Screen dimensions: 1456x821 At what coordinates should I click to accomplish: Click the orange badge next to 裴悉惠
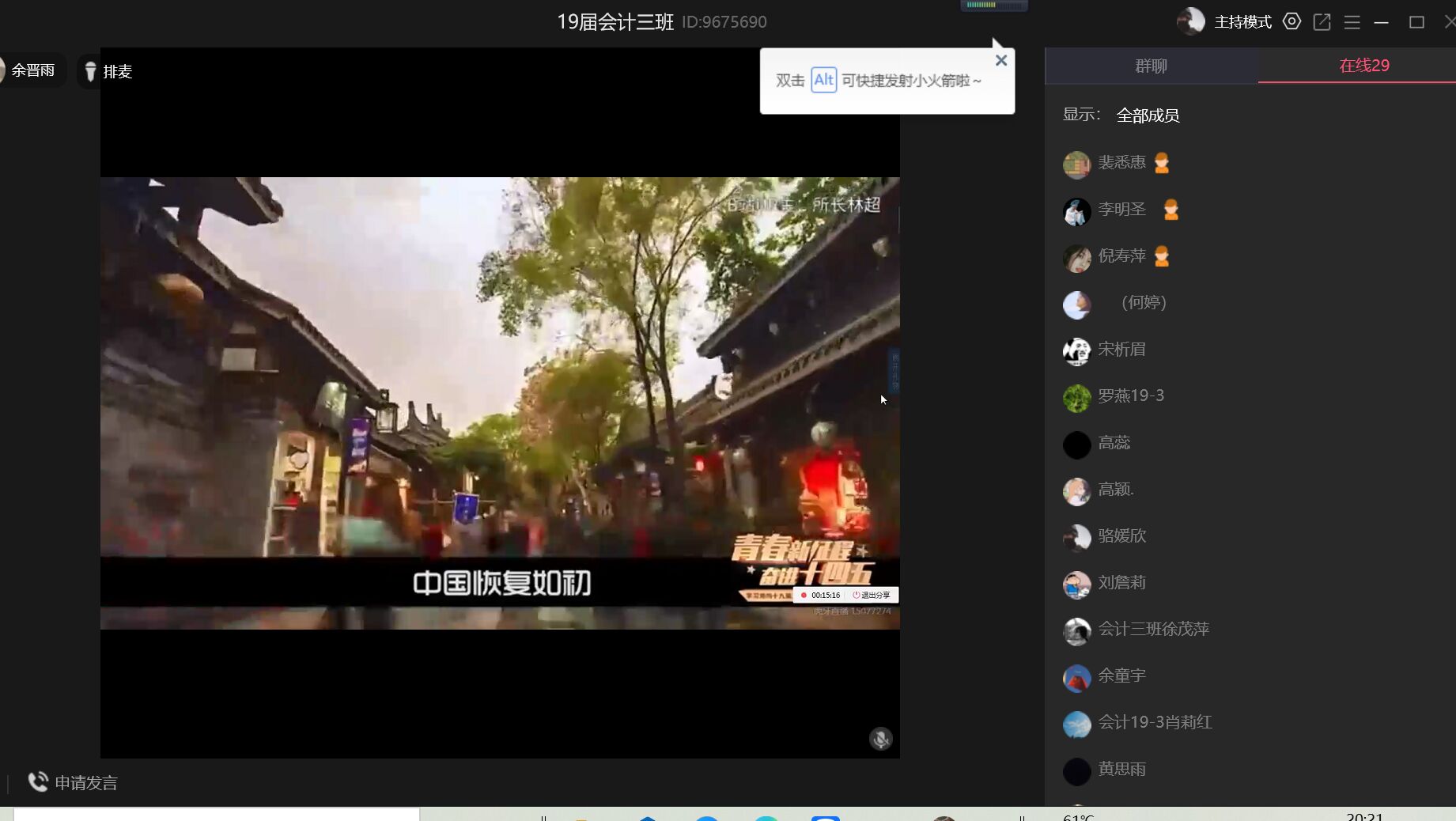1161,163
